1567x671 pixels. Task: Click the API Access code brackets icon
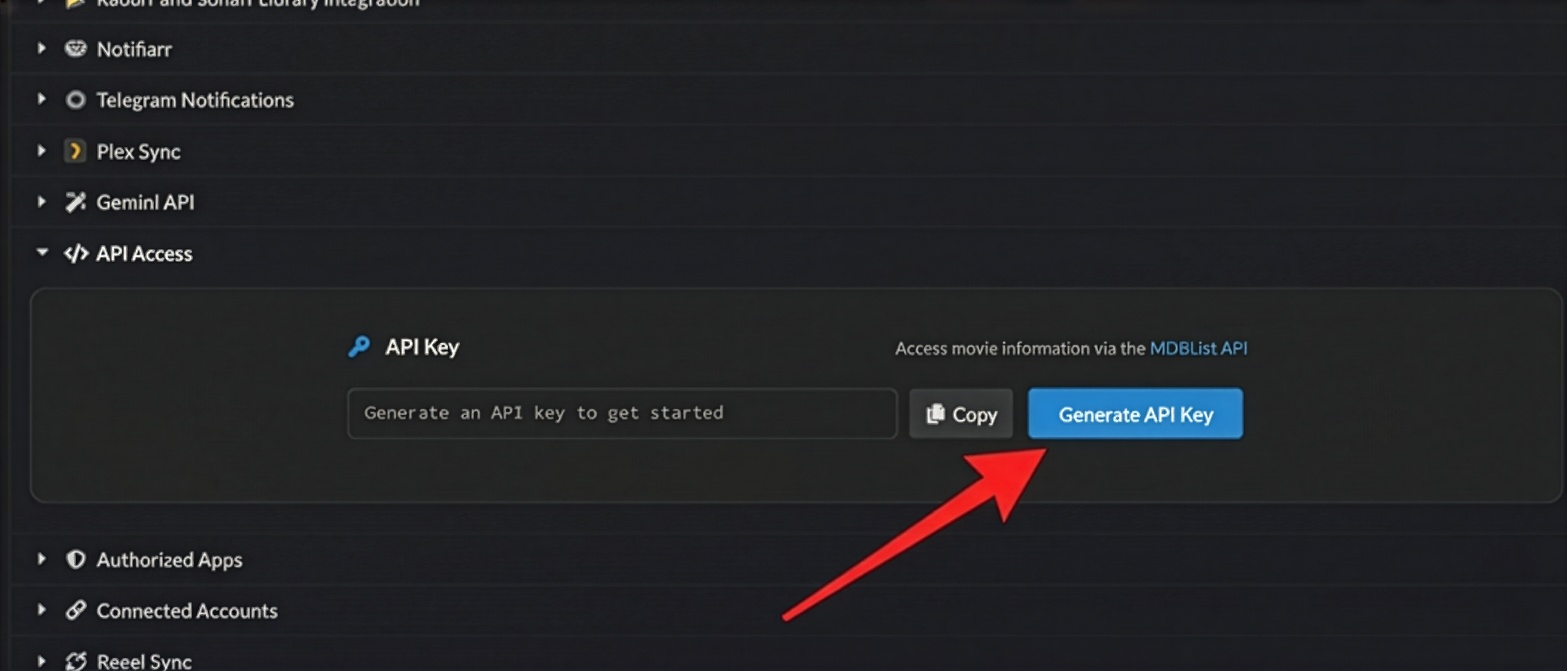[75, 253]
